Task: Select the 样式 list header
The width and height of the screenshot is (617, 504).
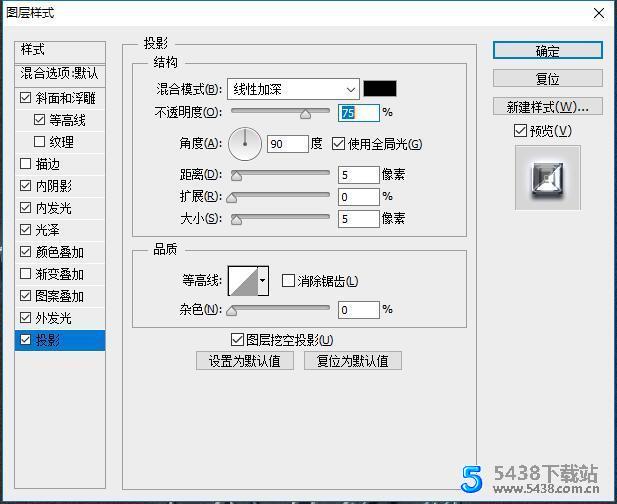Action: 60,51
